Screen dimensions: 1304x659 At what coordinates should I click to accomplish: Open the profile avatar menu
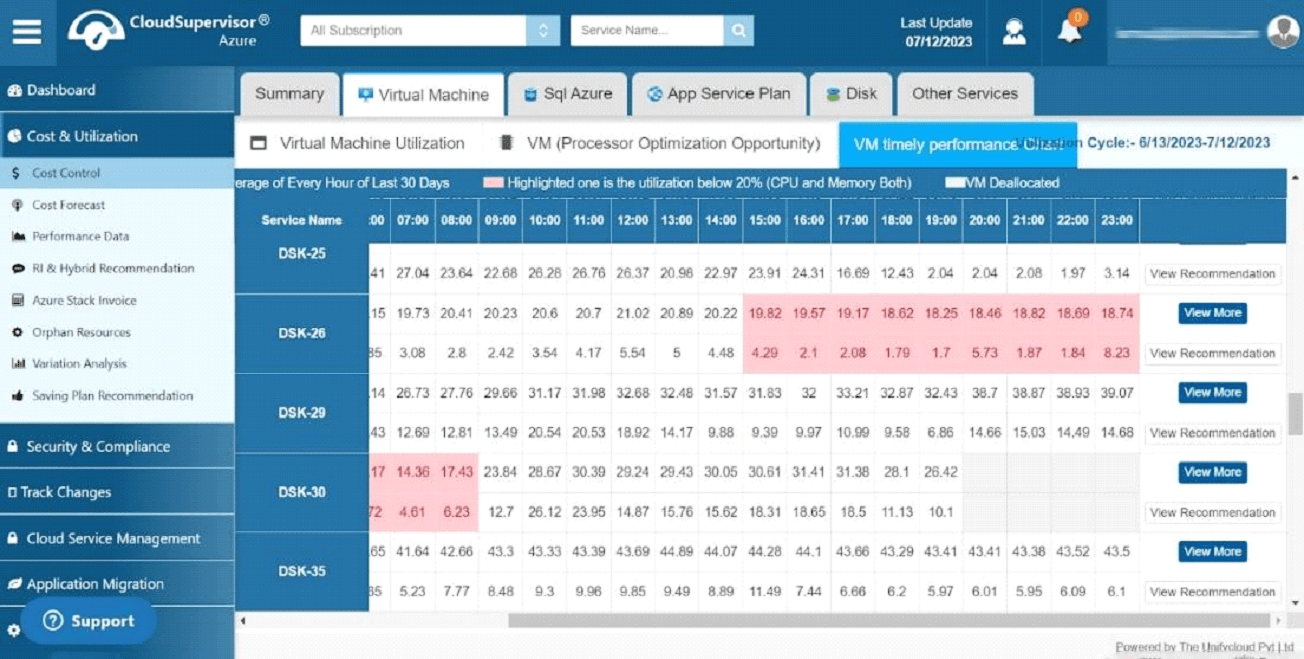(1283, 31)
